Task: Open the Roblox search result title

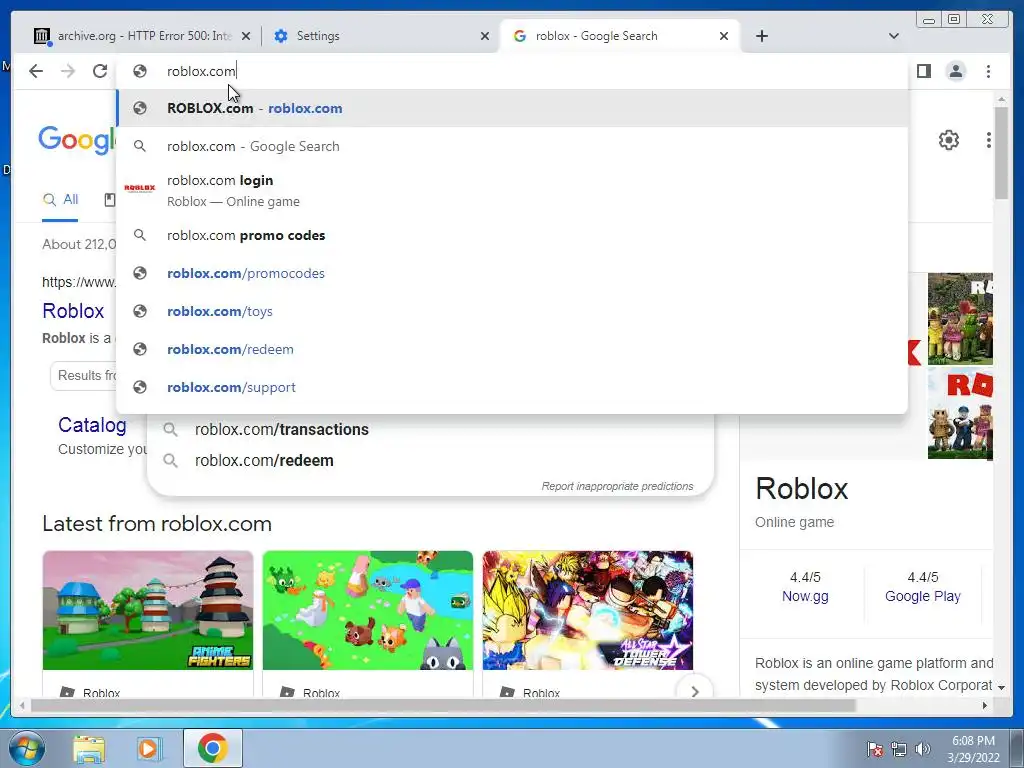Action: 73,311
